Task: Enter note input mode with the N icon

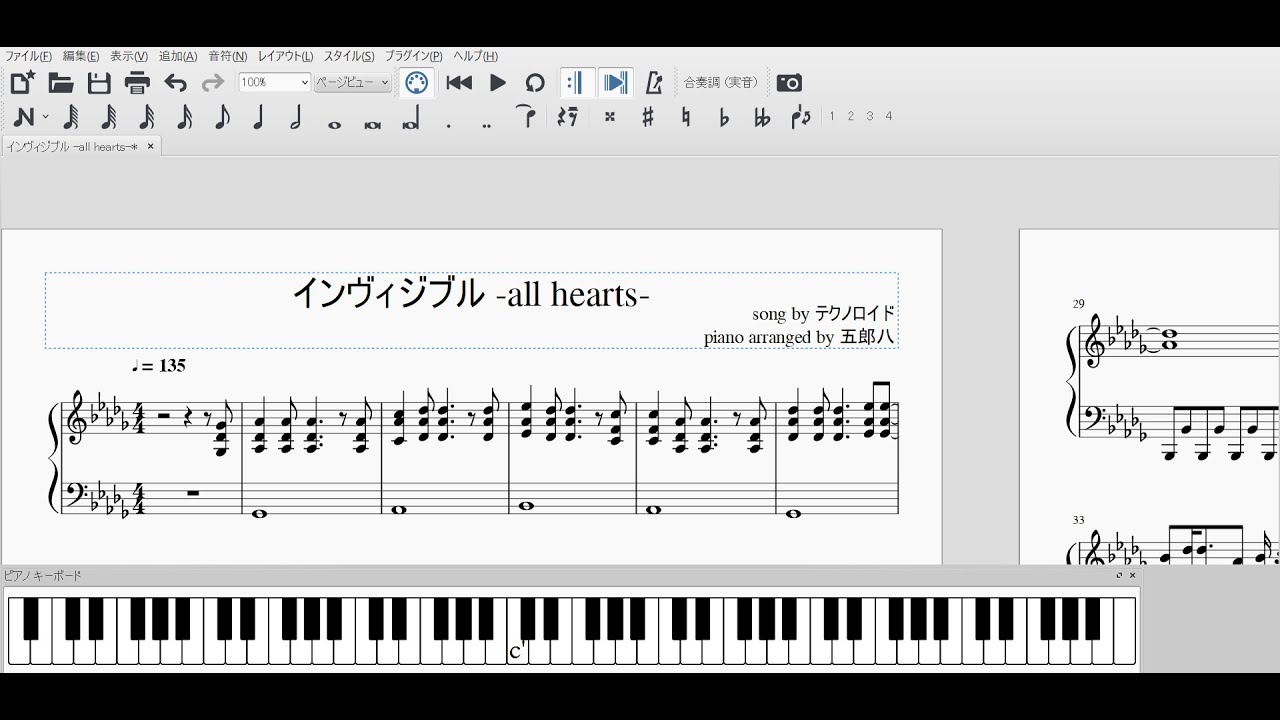Action: pos(22,117)
